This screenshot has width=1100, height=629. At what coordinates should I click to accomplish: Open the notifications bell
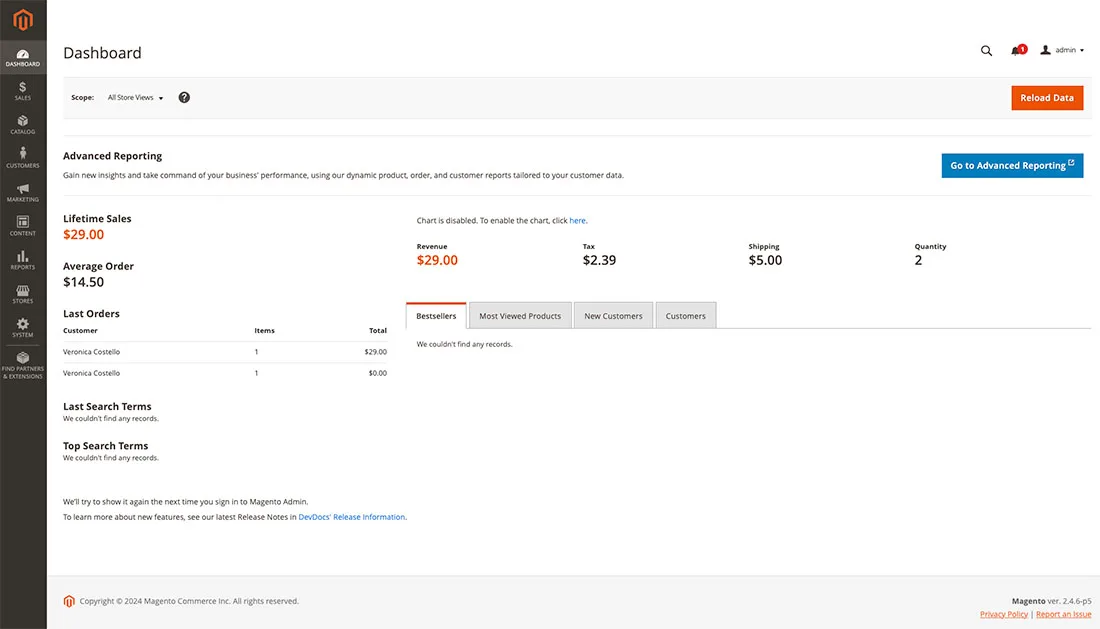click(1018, 50)
